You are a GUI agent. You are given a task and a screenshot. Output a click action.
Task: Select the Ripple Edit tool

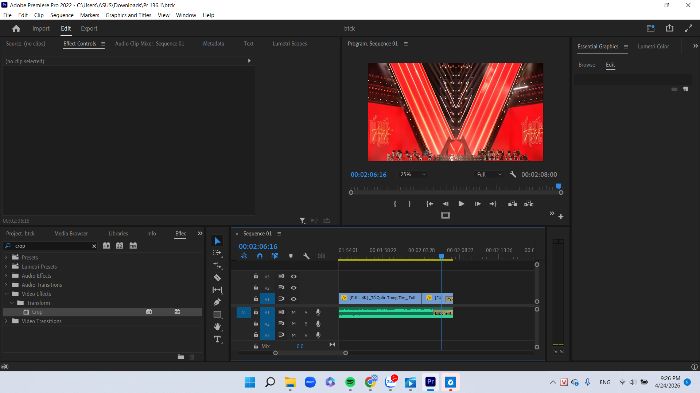tap(217, 265)
